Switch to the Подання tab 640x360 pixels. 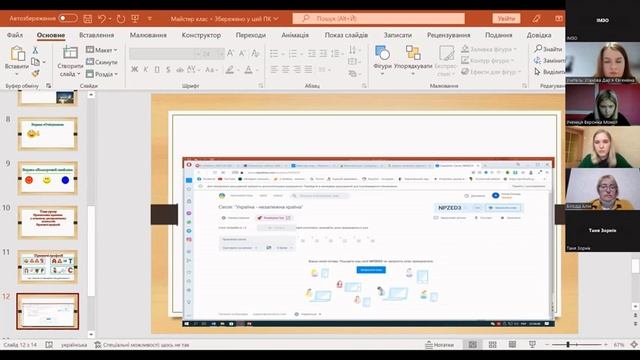[499, 35]
